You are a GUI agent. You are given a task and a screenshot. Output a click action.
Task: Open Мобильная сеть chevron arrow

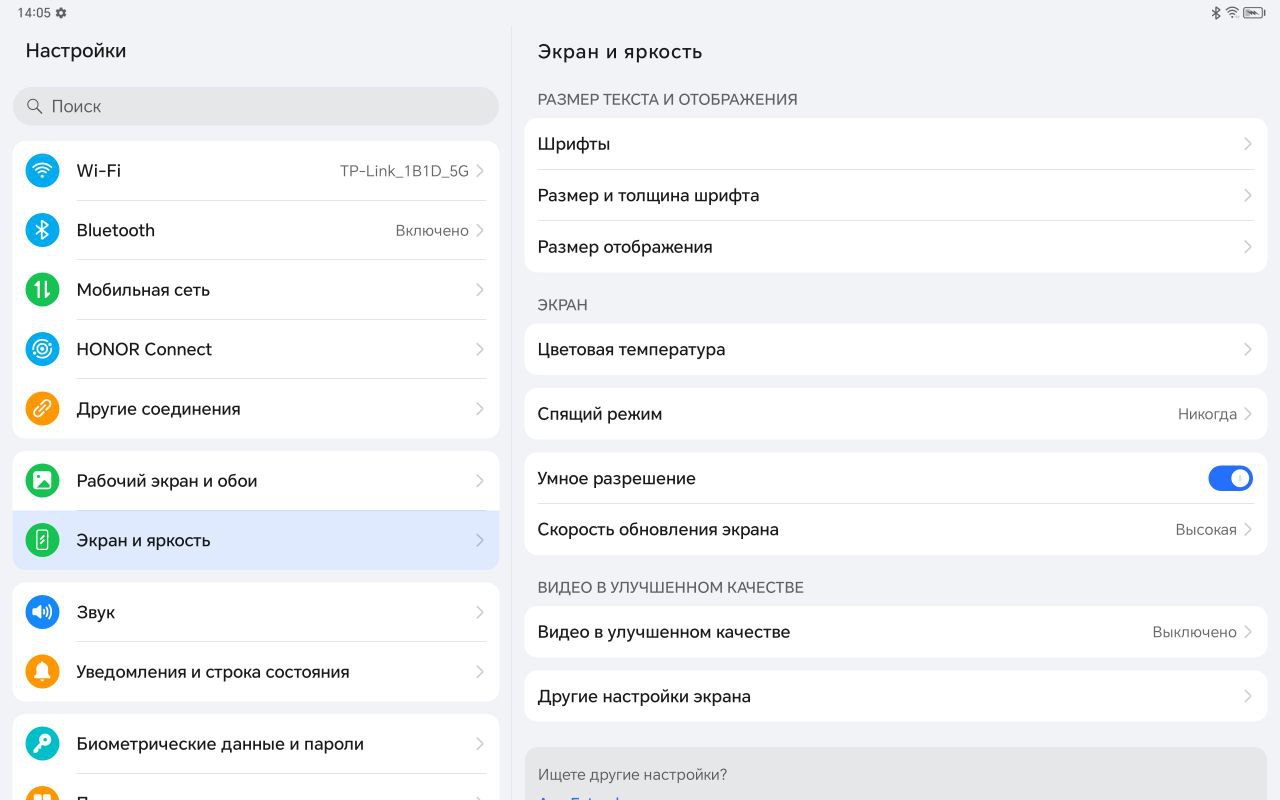pos(480,290)
